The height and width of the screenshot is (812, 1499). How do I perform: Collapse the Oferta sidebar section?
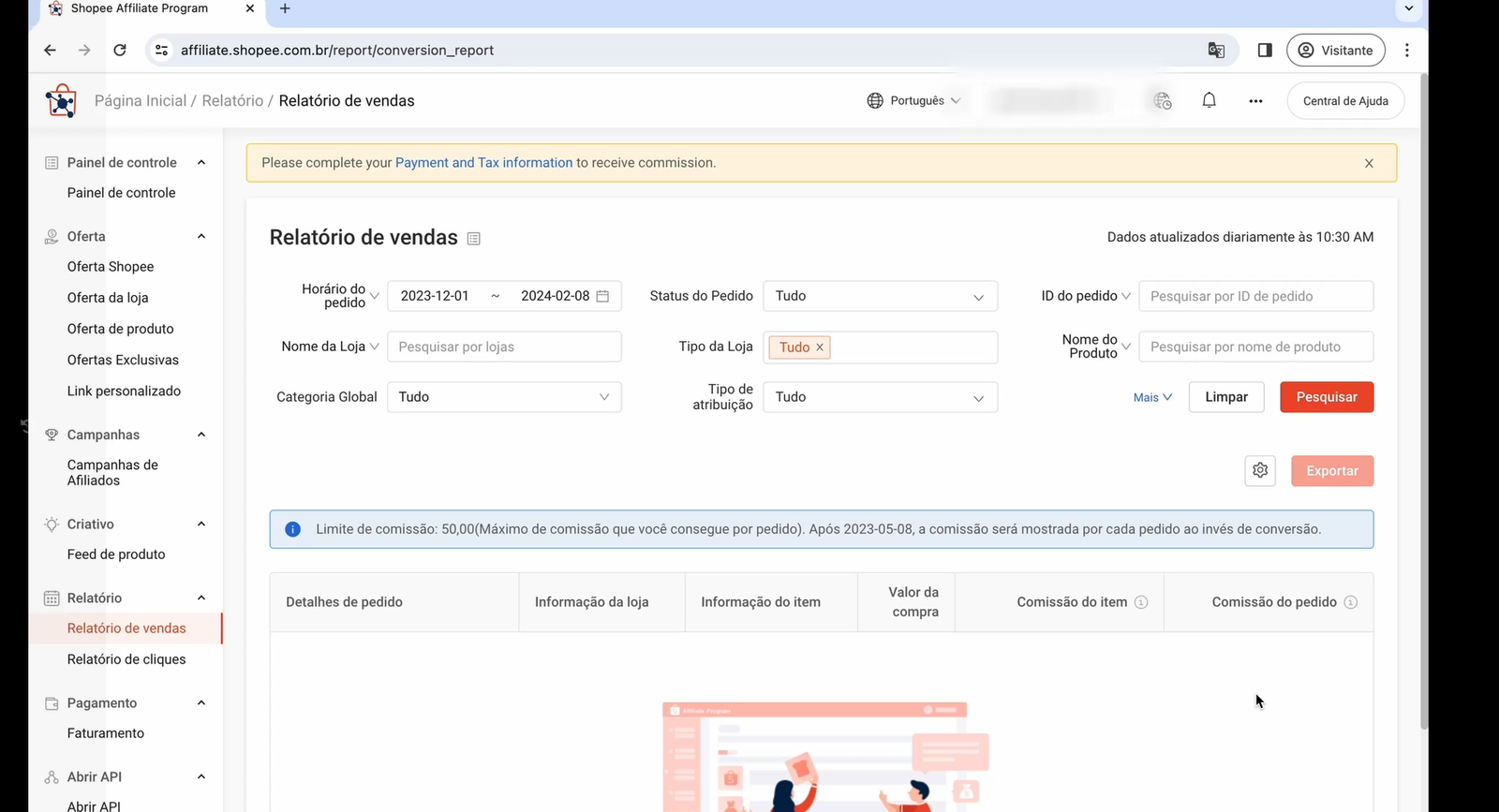point(201,236)
